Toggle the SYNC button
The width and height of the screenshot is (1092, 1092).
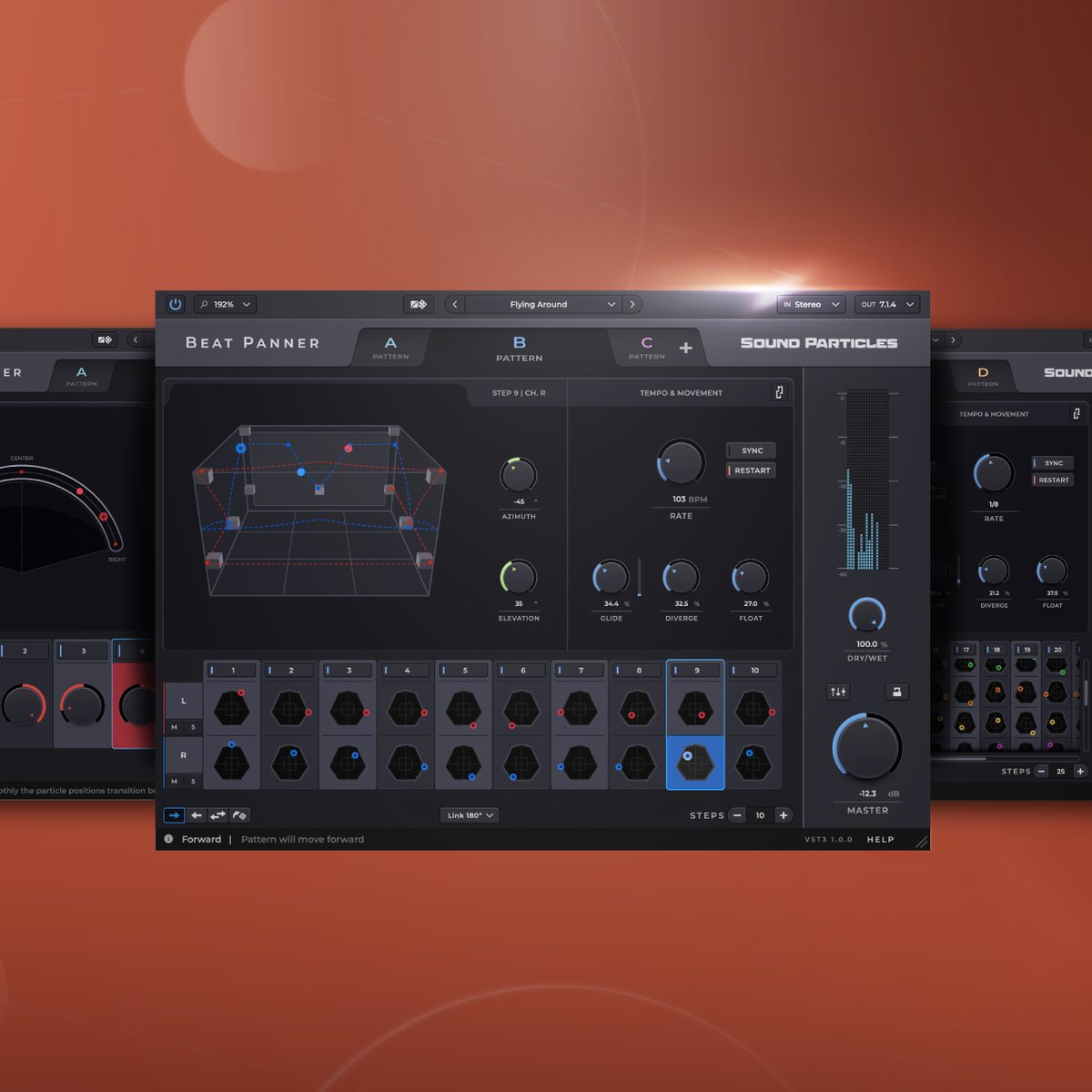pyautogui.click(x=751, y=450)
